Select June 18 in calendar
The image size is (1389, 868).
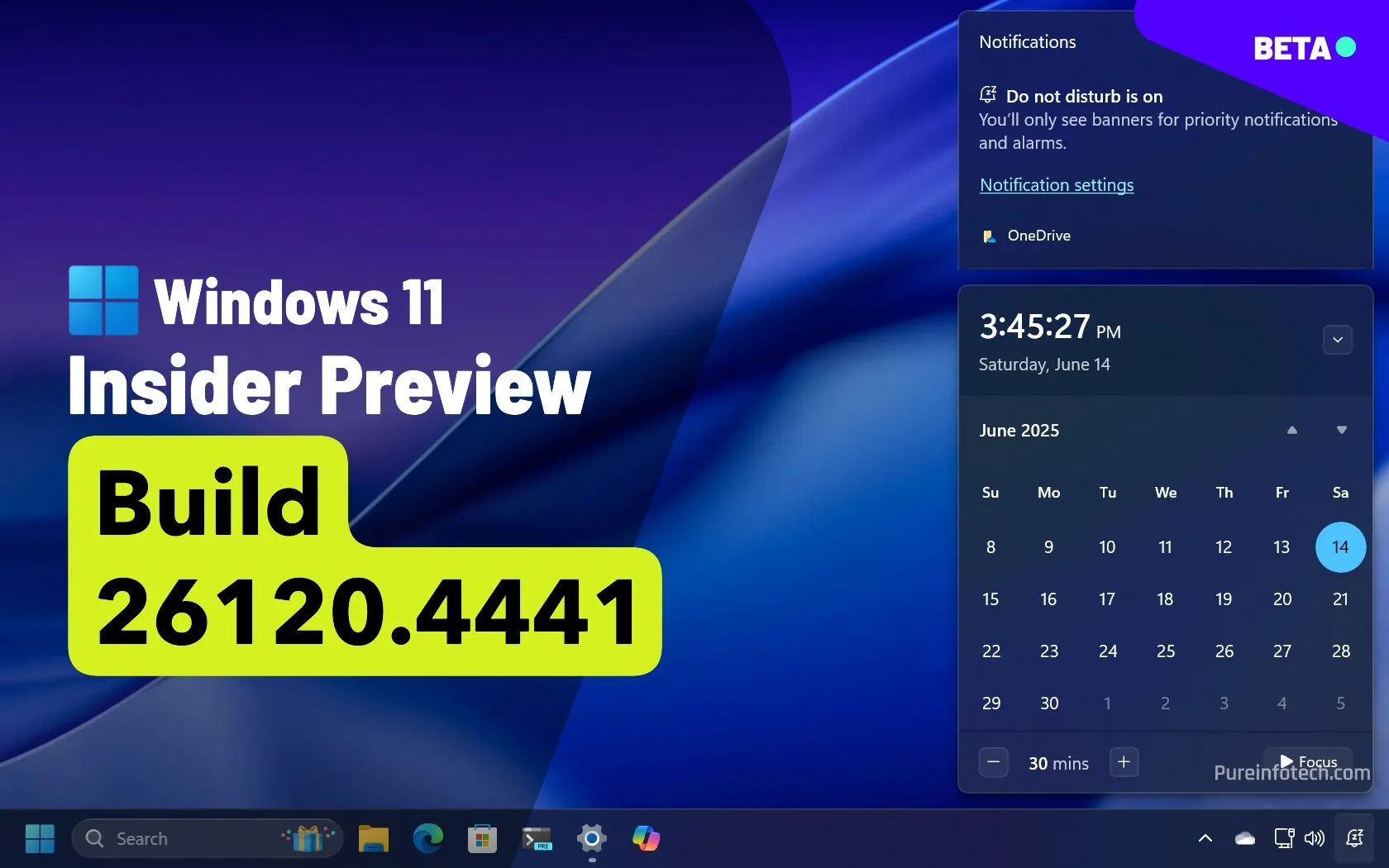coord(1166,599)
